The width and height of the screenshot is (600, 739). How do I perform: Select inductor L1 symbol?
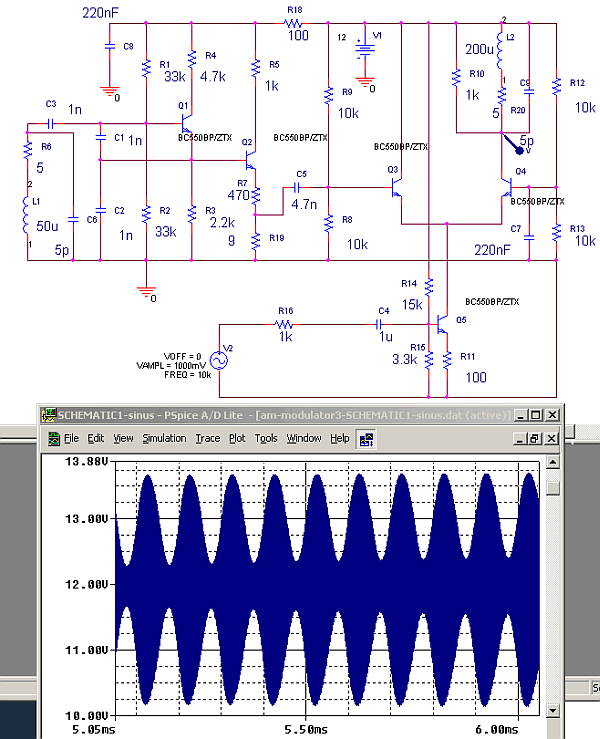(x=26, y=215)
